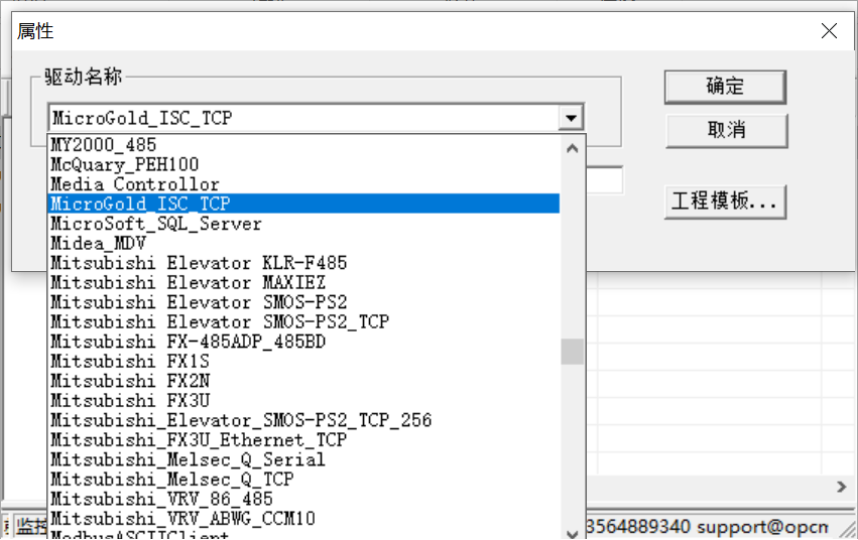Viewport: 858px width, 540px height.
Task: Choose Mitsubishi_Elevator_SMOS-PS2_TCP_256
Action: [x=304, y=421]
